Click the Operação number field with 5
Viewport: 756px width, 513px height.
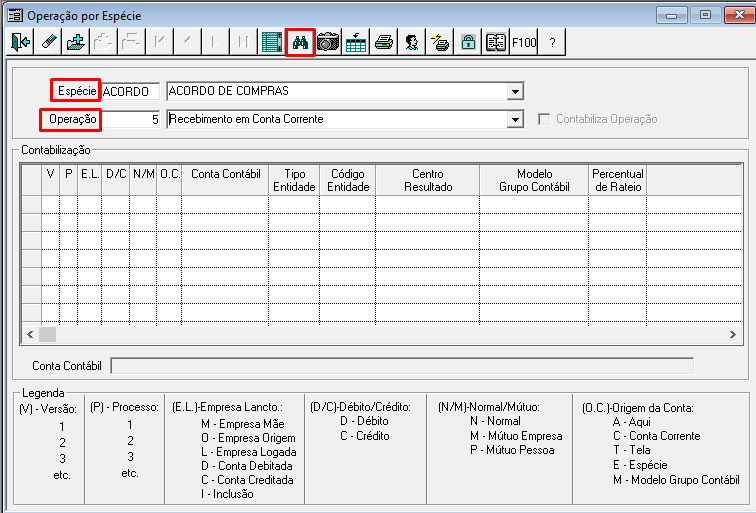click(130, 119)
